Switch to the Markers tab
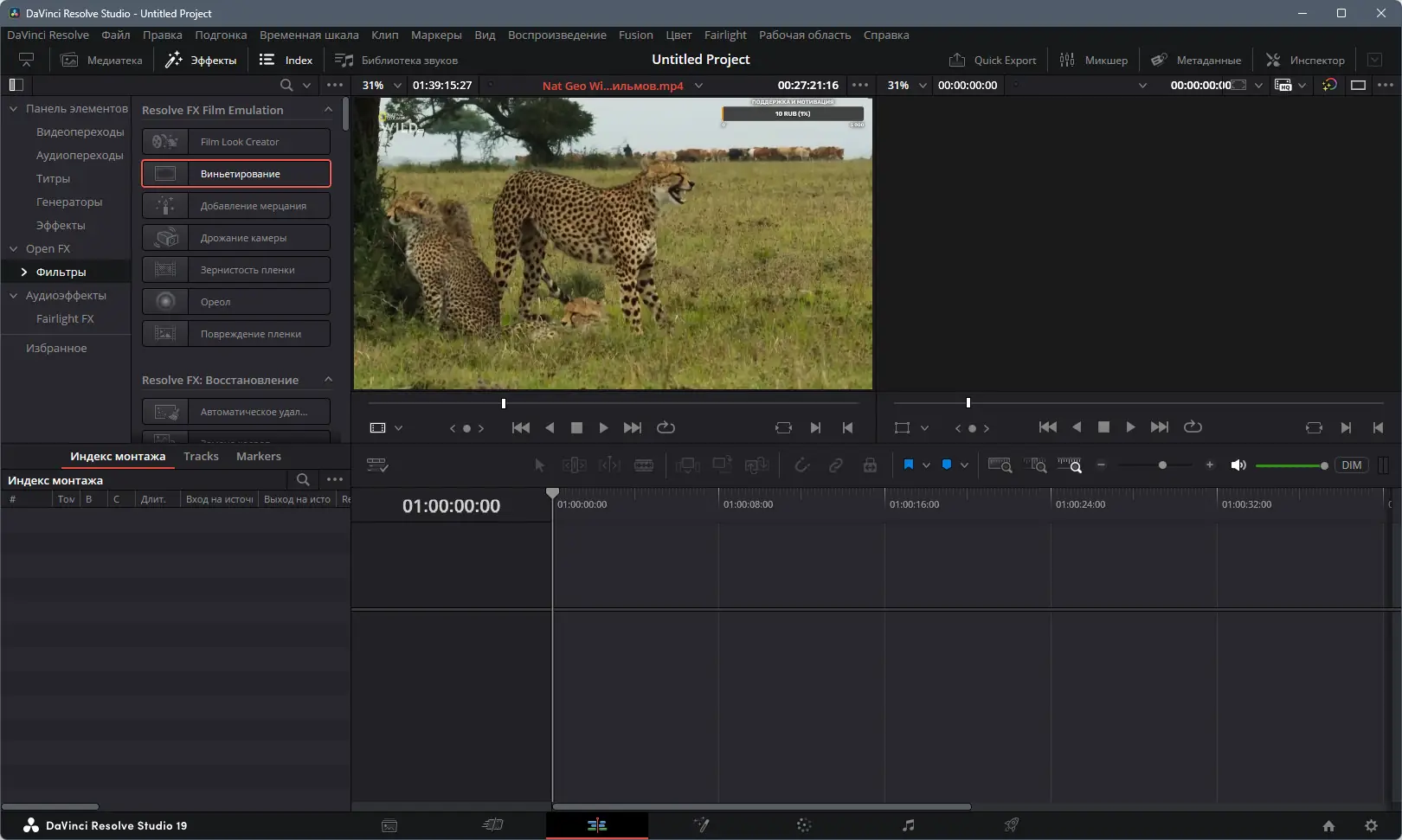This screenshot has height=840, width=1402. pyautogui.click(x=258, y=456)
